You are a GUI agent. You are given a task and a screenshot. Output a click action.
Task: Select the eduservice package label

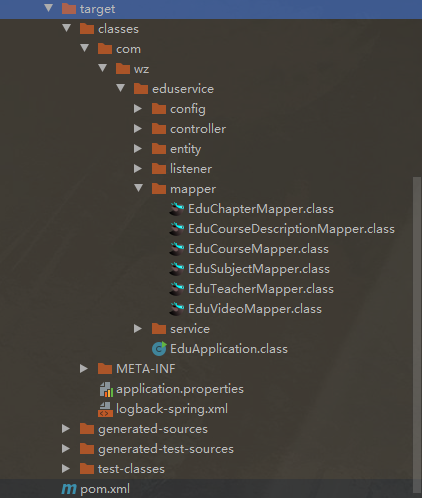tap(183, 89)
